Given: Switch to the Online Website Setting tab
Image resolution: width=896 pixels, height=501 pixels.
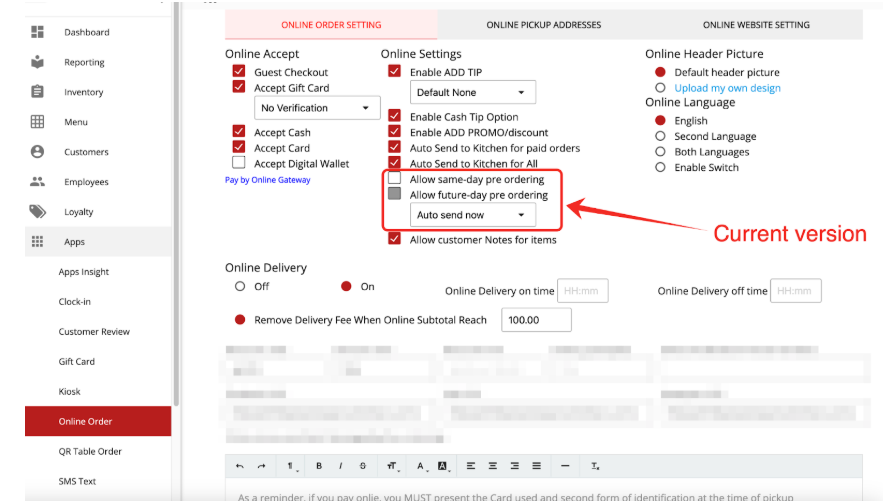Looking at the screenshot, I should (x=756, y=25).
